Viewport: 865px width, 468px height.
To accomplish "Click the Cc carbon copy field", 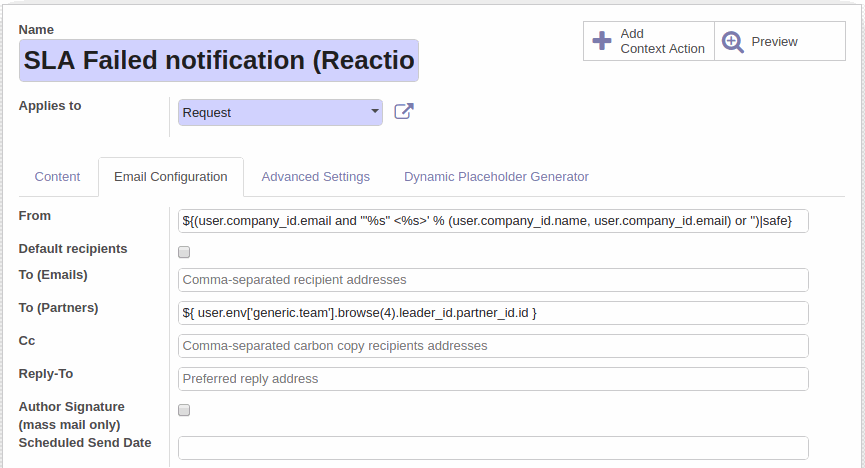I will (x=493, y=346).
